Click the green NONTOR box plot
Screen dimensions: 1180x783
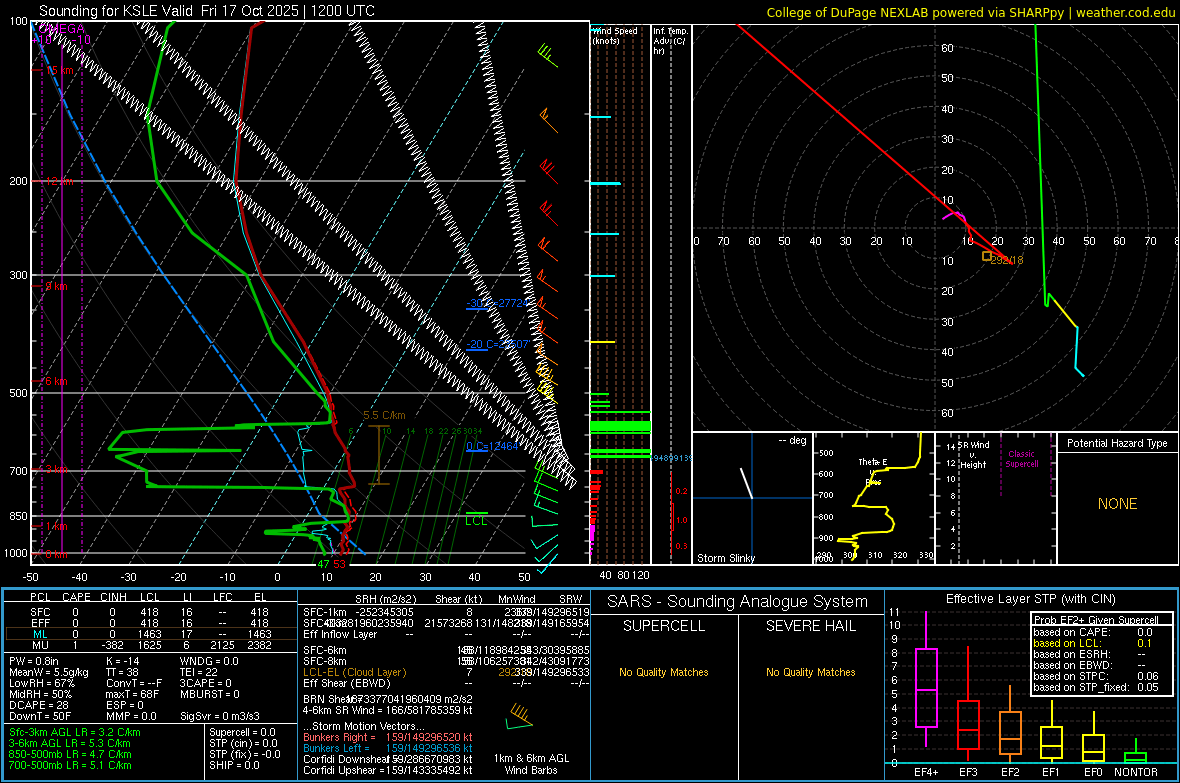[1135, 756]
